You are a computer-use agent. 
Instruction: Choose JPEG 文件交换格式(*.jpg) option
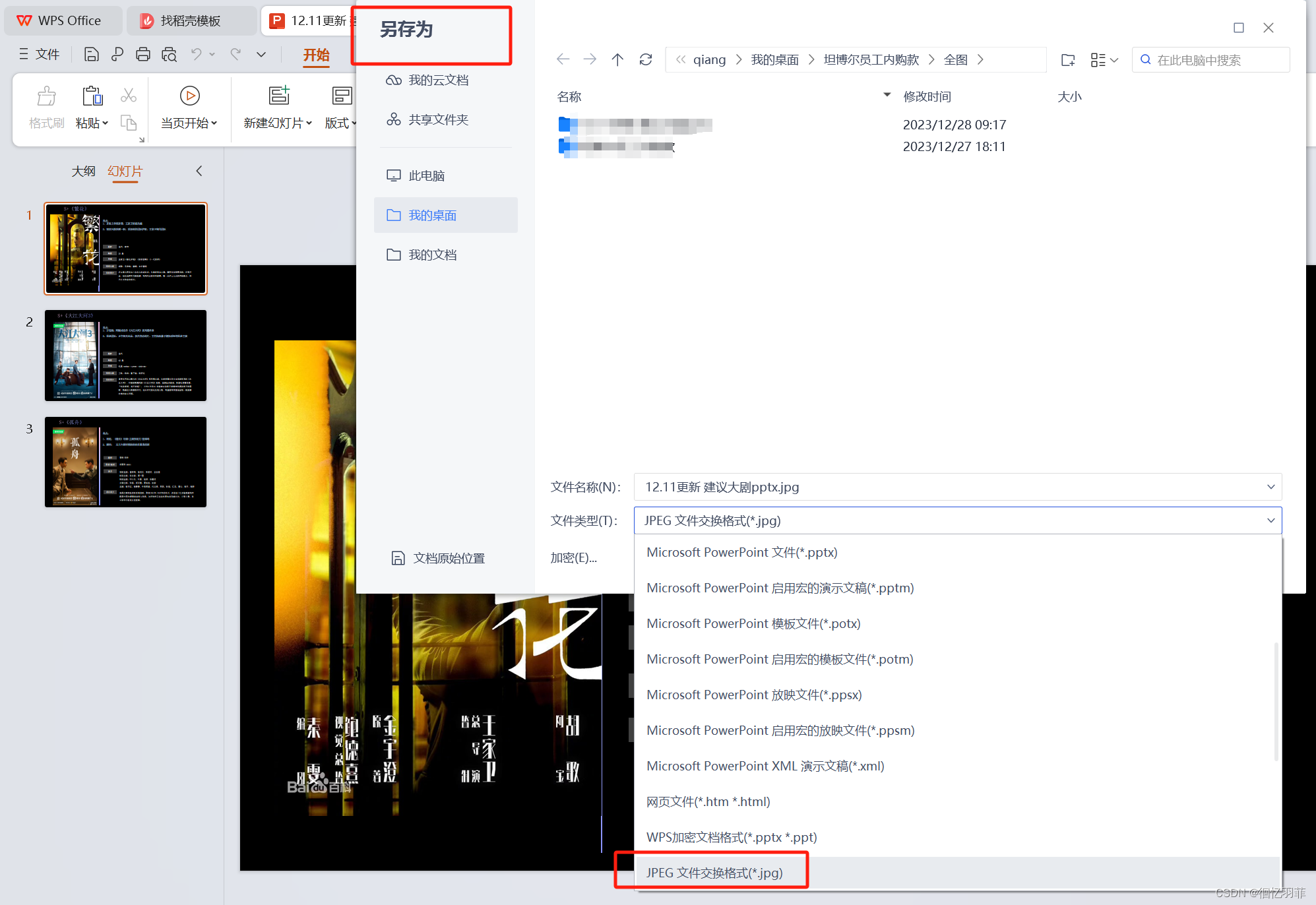click(x=957, y=873)
